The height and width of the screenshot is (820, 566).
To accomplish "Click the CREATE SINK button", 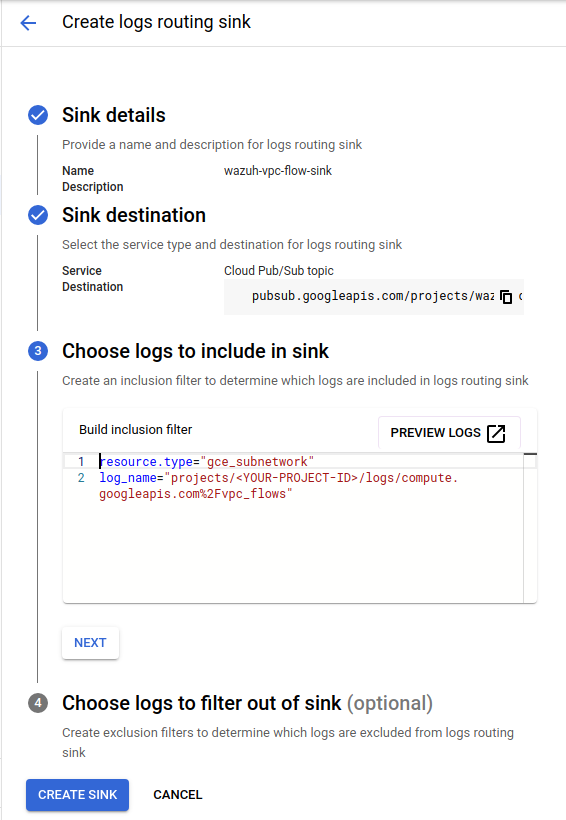I will coord(77,795).
